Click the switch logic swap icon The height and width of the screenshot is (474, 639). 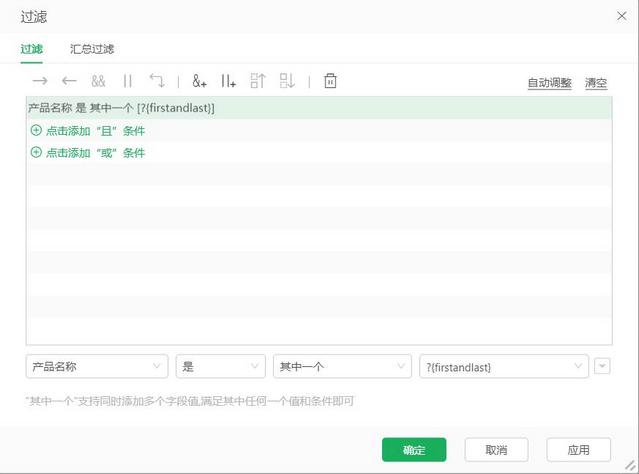pyautogui.click(x=157, y=81)
